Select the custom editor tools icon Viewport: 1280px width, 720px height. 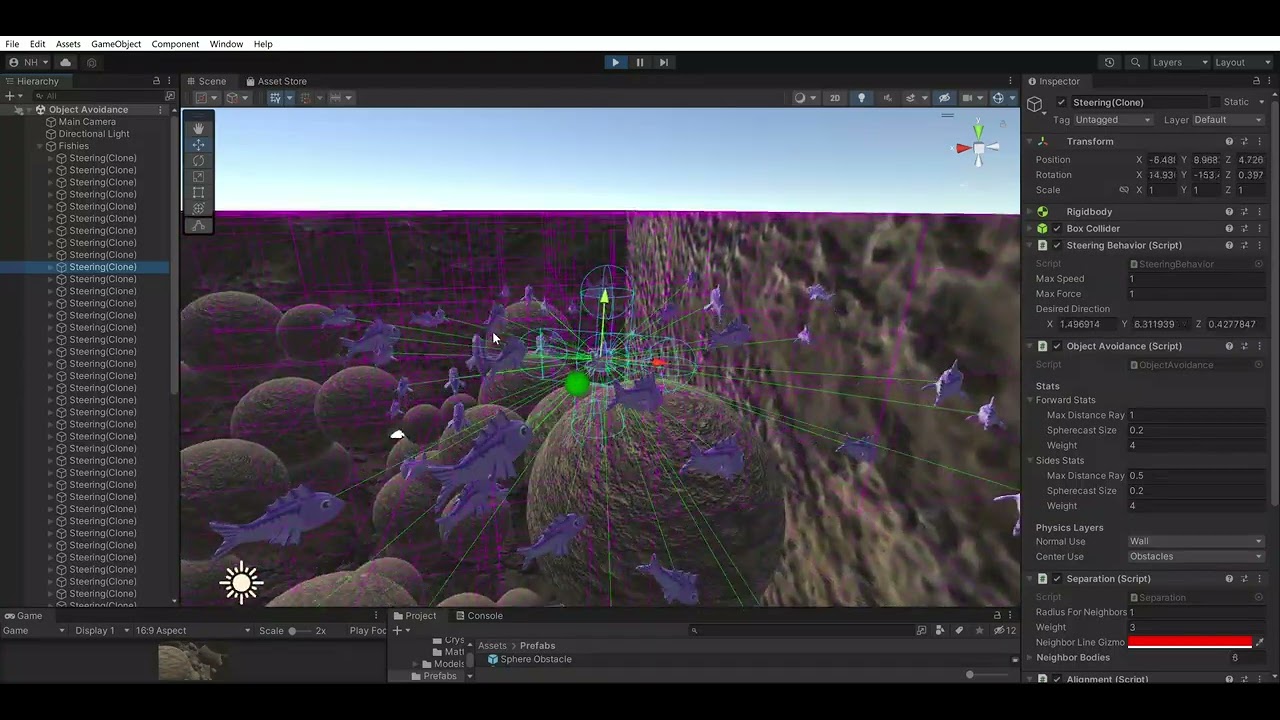click(198, 225)
